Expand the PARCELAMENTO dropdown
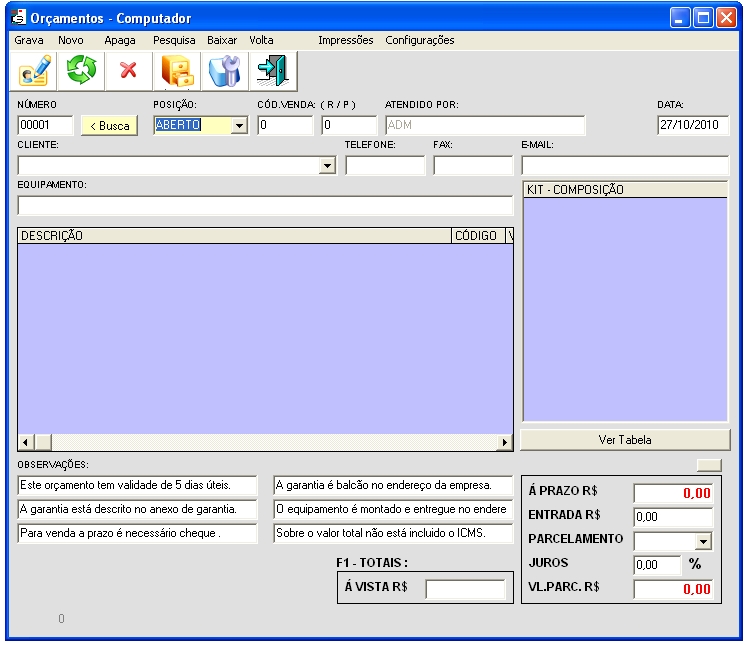 pyautogui.click(x=704, y=540)
